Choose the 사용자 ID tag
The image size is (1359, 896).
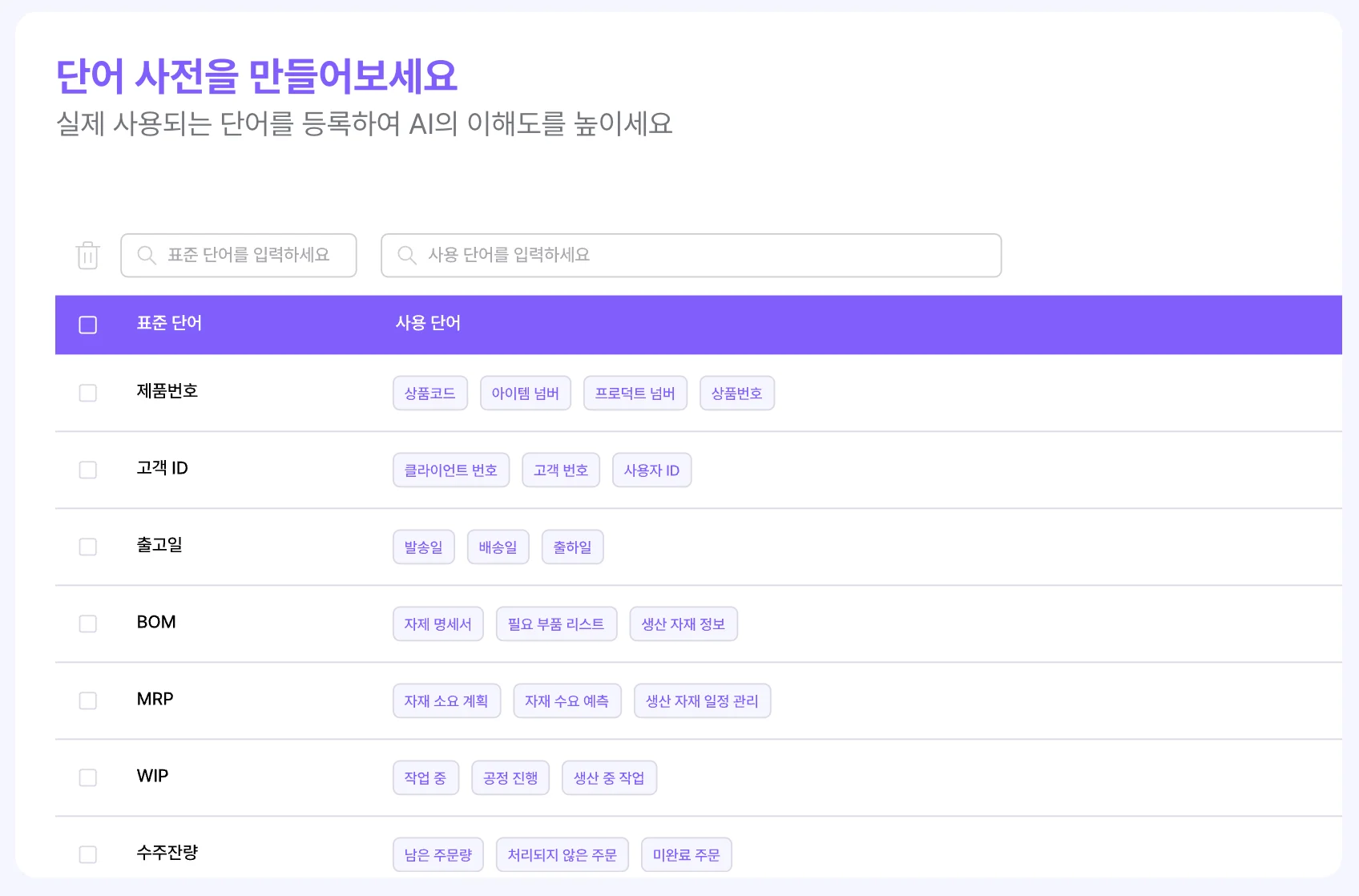coord(651,470)
